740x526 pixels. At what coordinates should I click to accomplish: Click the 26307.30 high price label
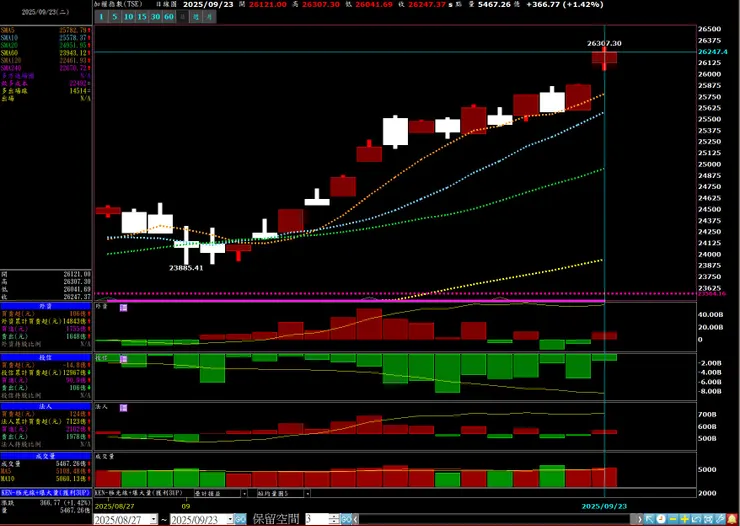click(604, 43)
